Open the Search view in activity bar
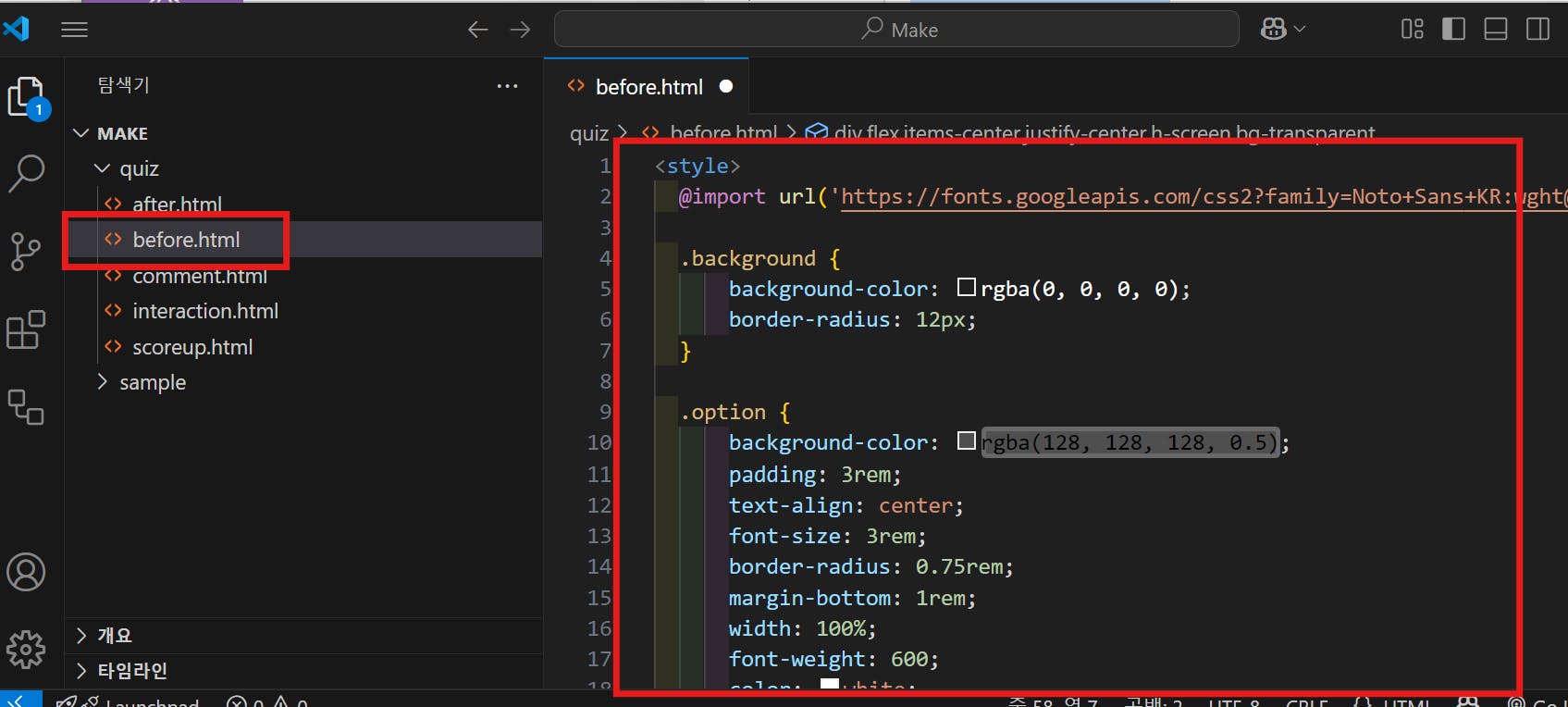The image size is (1568, 707). pyautogui.click(x=26, y=172)
